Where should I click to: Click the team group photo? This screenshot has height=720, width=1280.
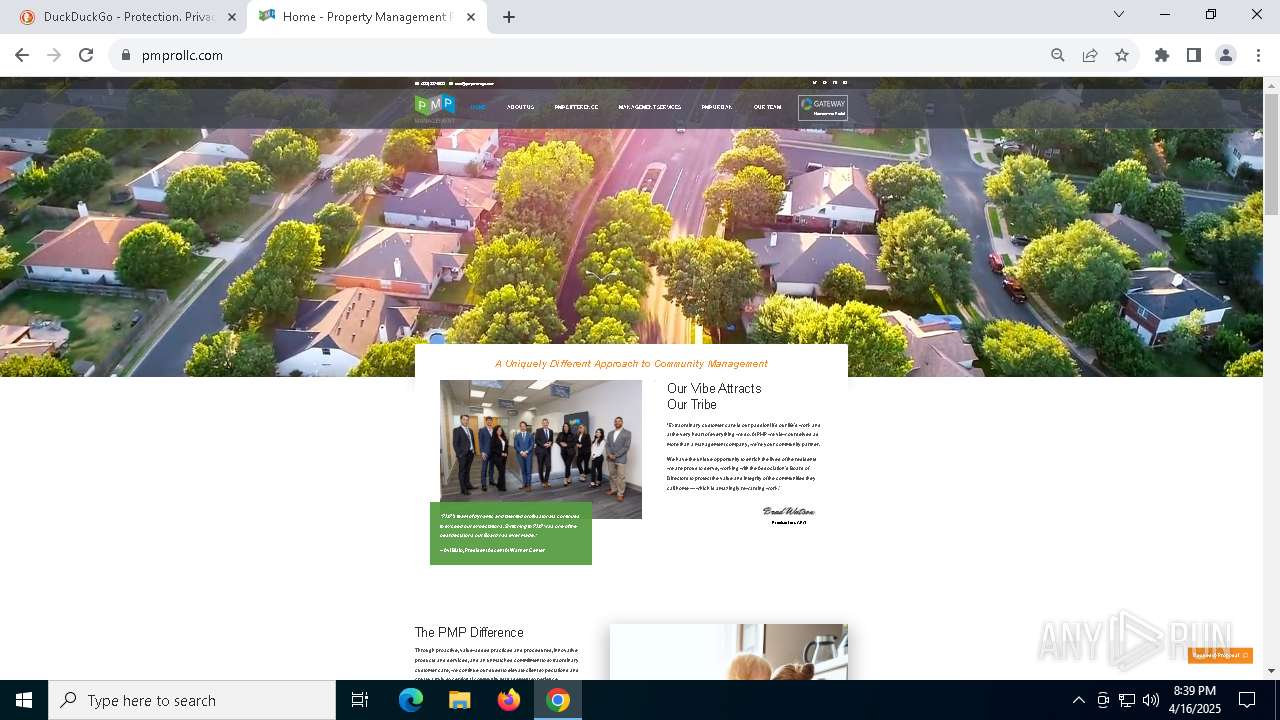coord(541,449)
